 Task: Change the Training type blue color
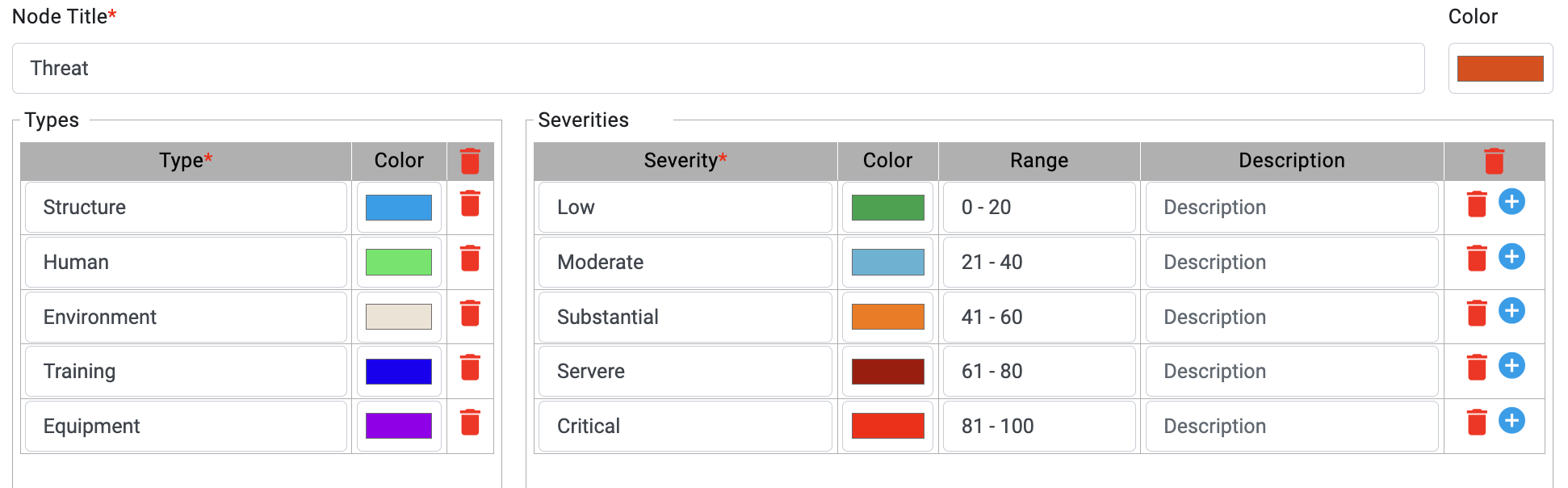point(399,372)
